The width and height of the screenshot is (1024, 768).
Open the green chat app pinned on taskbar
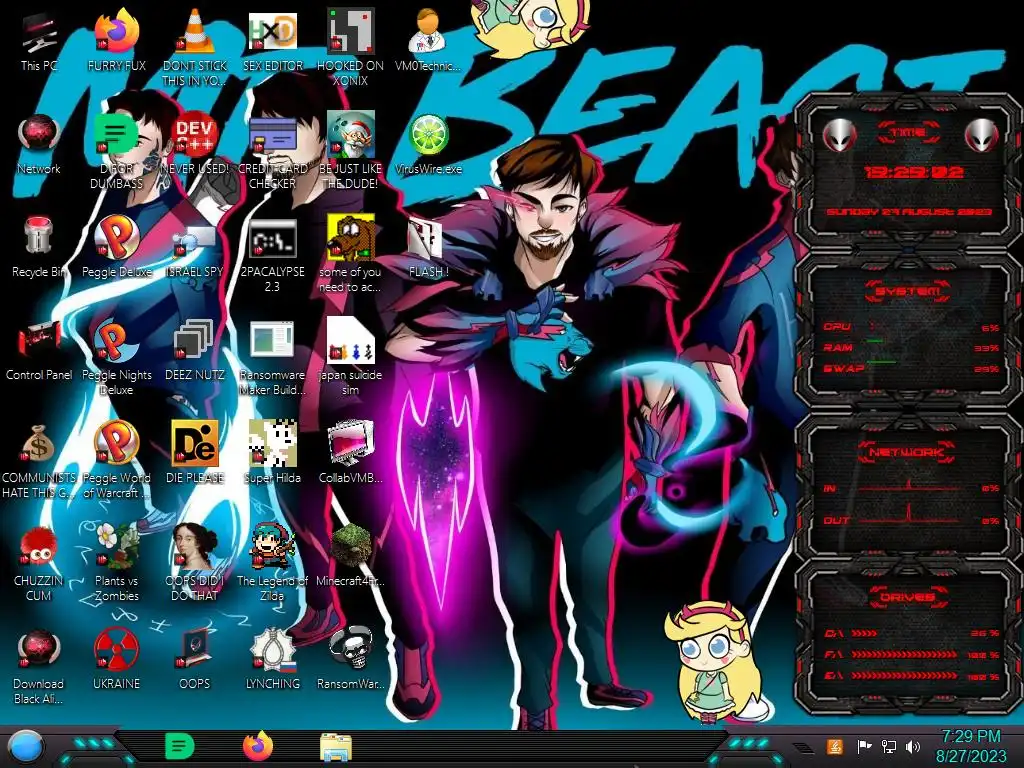(x=180, y=746)
